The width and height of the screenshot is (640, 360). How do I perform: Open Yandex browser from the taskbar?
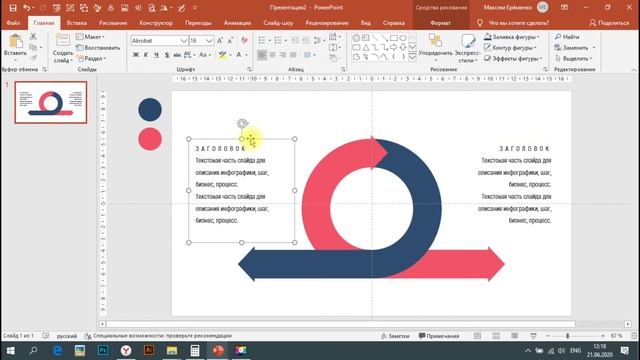126,351
